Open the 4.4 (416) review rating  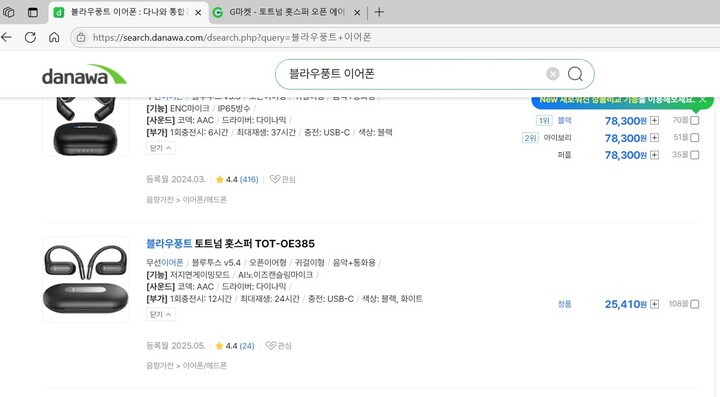click(x=237, y=179)
